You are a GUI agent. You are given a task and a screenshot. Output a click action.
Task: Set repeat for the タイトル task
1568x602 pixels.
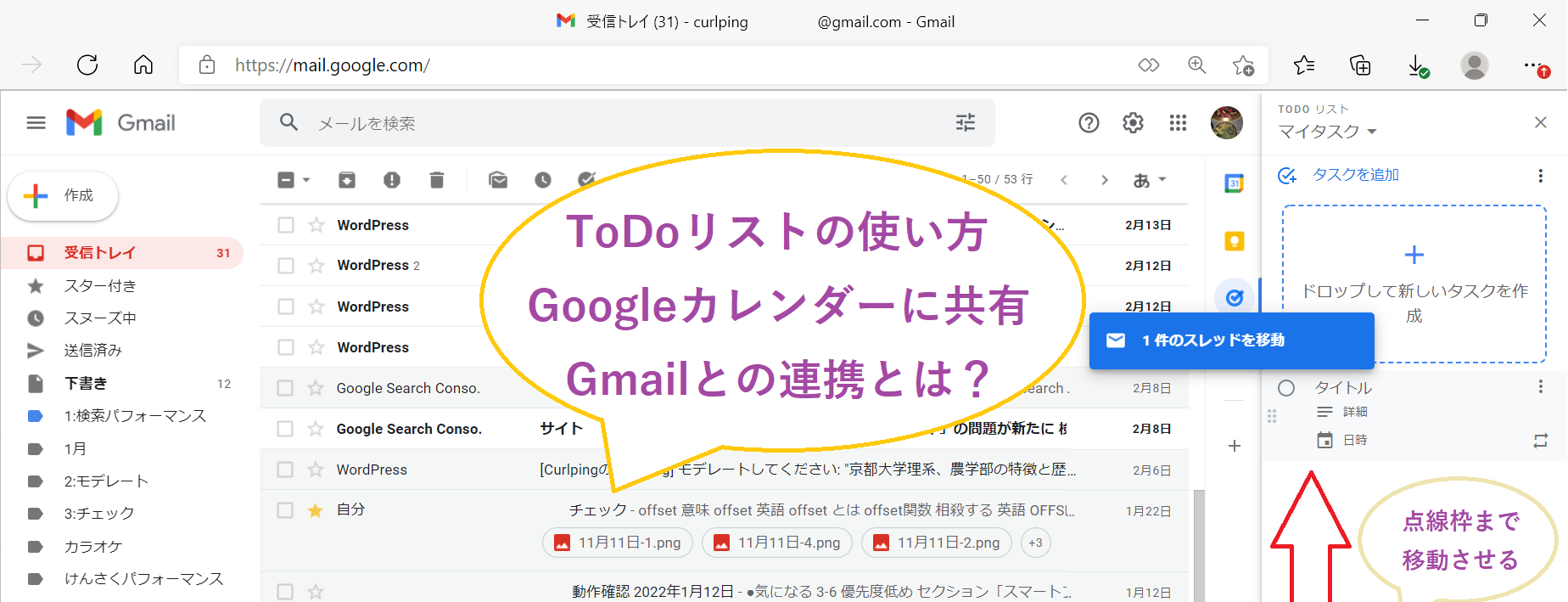[x=1540, y=441]
